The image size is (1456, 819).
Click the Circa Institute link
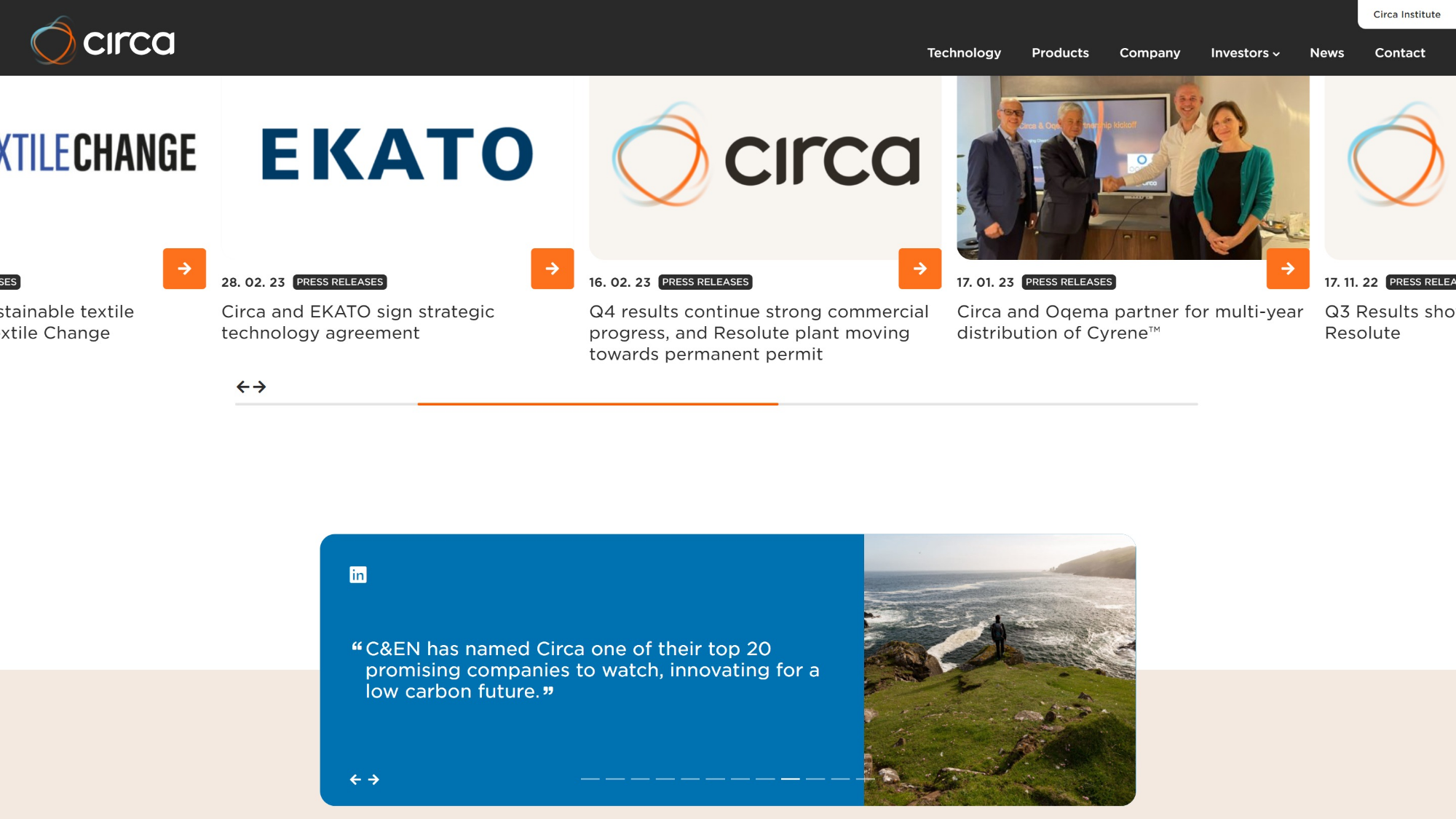point(1406,15)
